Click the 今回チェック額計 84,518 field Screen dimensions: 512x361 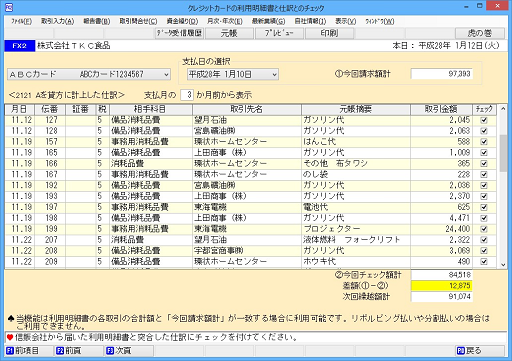442,275
